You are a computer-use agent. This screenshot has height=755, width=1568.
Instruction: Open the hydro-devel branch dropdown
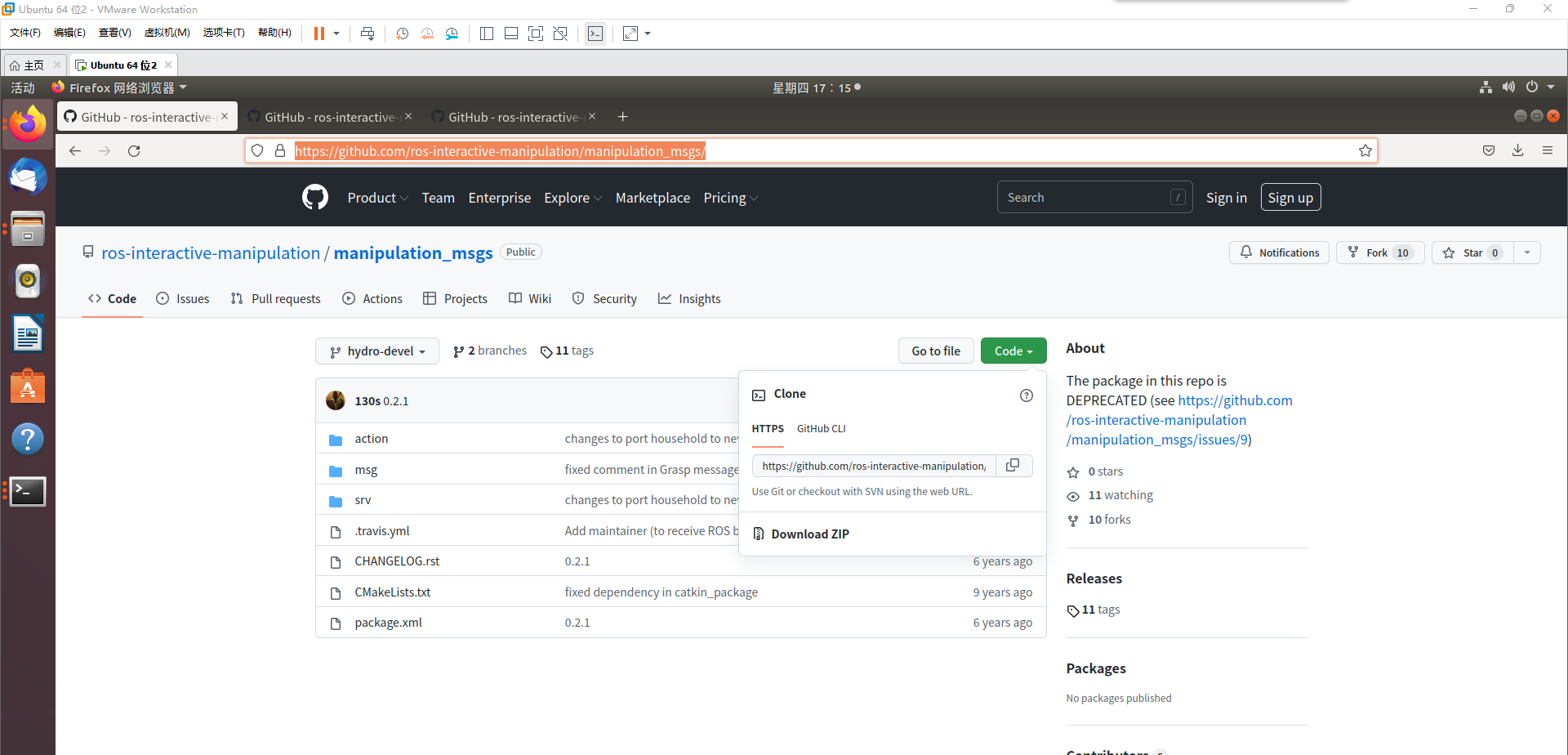[x=377, y=351]
